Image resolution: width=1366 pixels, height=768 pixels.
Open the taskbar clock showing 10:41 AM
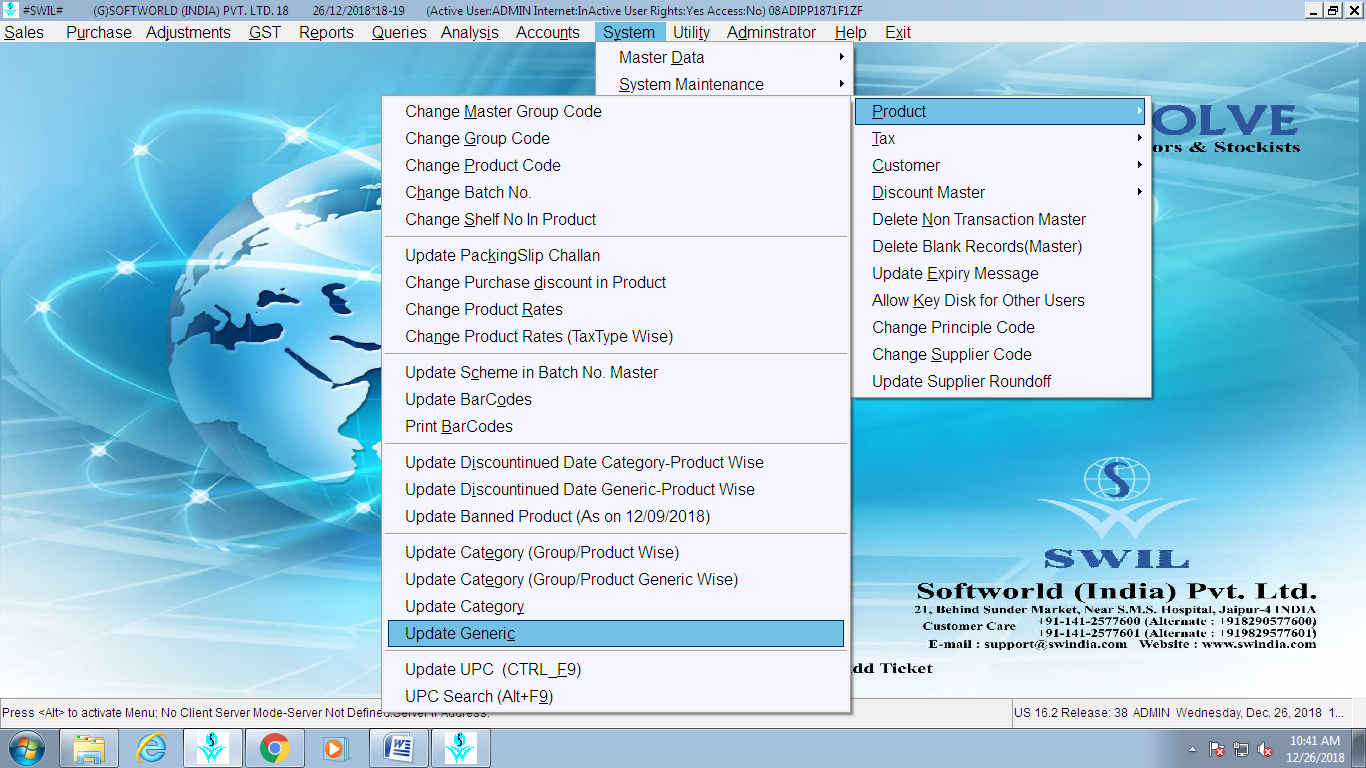[1315, 749]
